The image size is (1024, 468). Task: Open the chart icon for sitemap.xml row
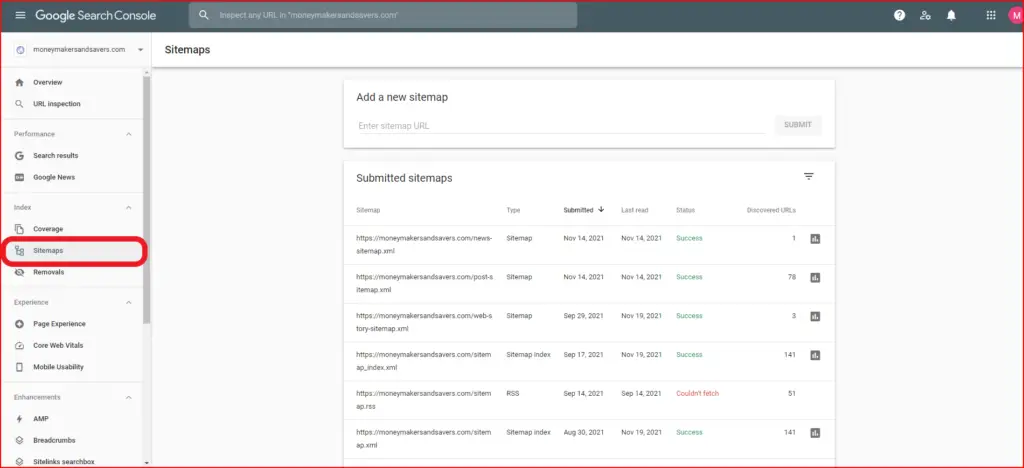point(815,433)
